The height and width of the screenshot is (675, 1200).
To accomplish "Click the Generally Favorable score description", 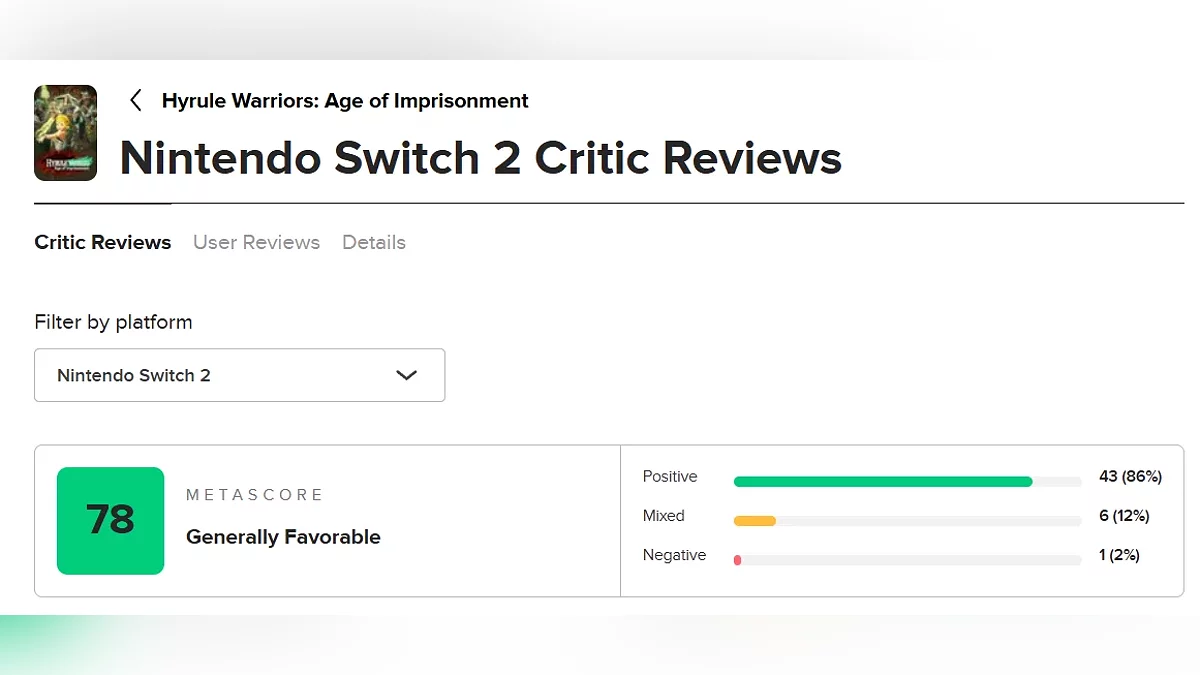I will point(283,537).
